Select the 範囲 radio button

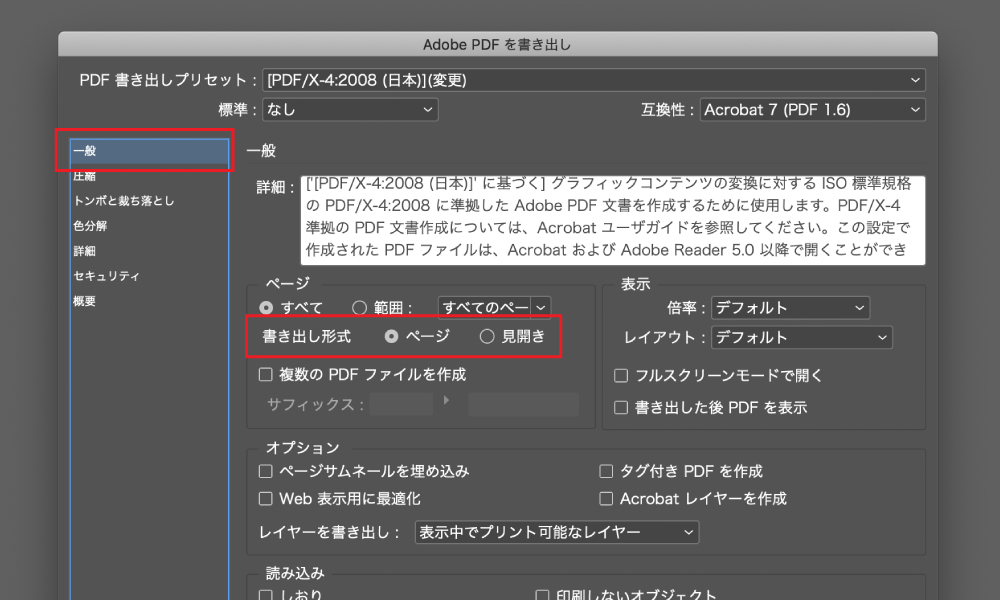[x=360, y=308]
